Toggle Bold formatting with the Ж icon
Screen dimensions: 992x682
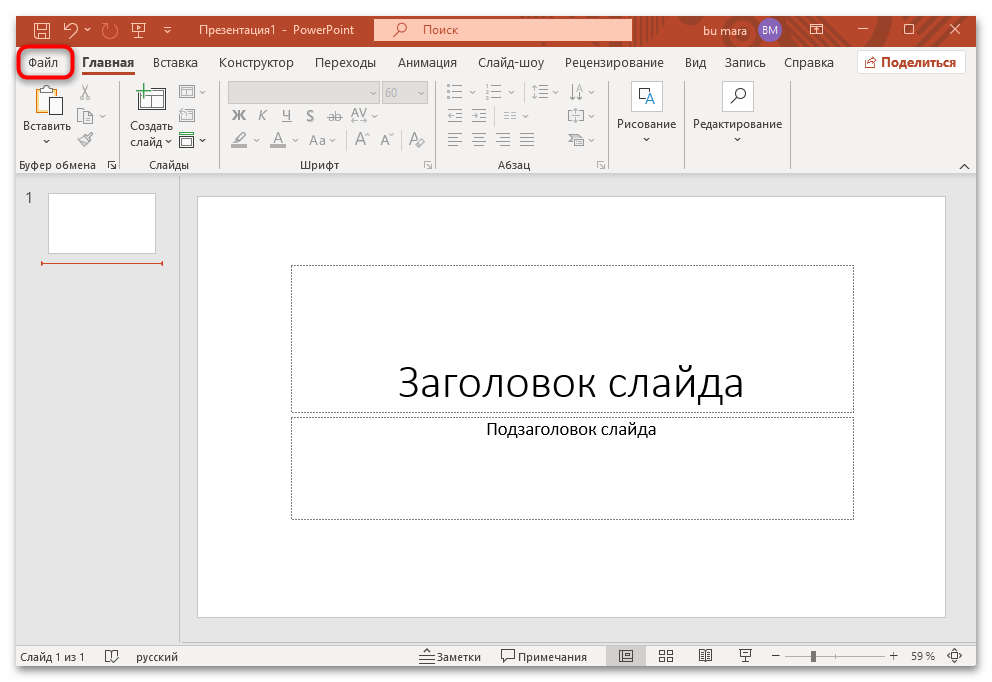(x=239, y=115)
